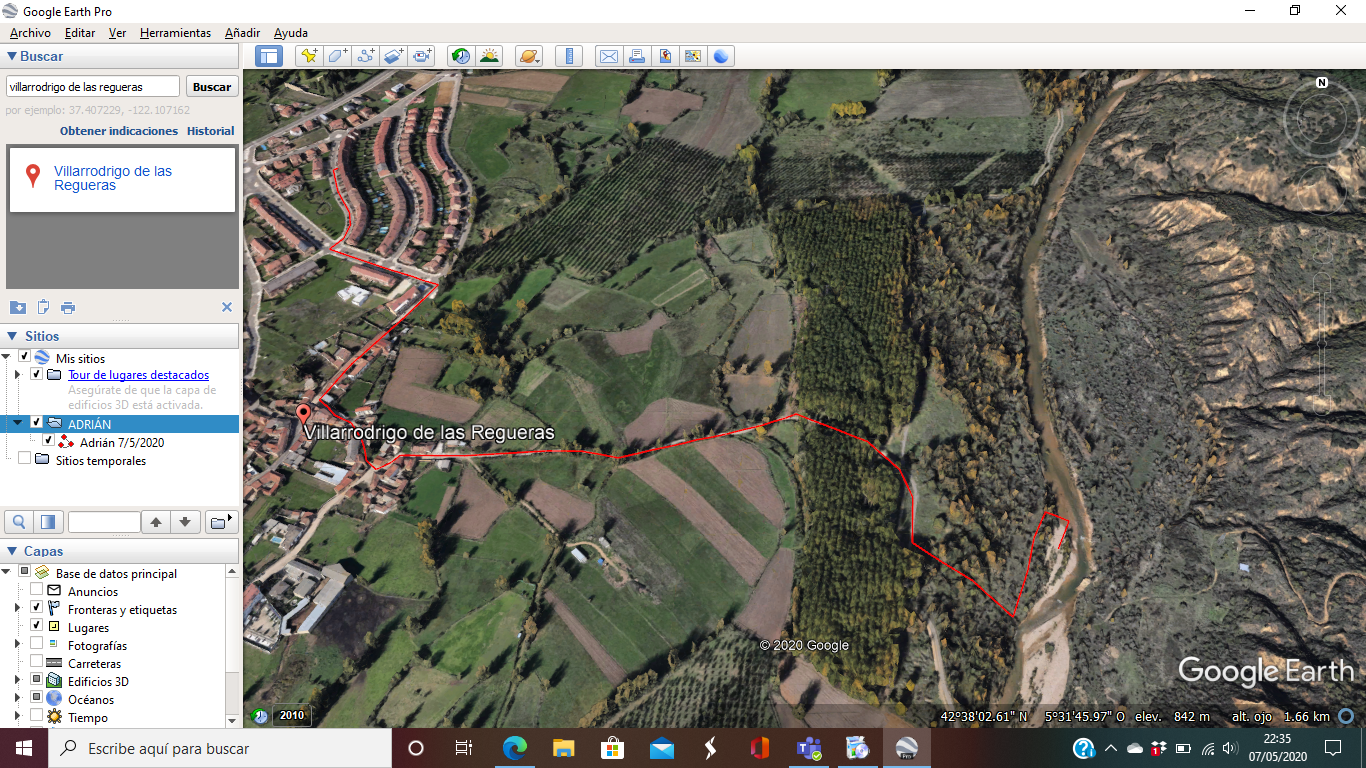The image size is (1366, 768).
Task: Open the Añadir menu
Action: pyautogui.click(x=243, y=33)
